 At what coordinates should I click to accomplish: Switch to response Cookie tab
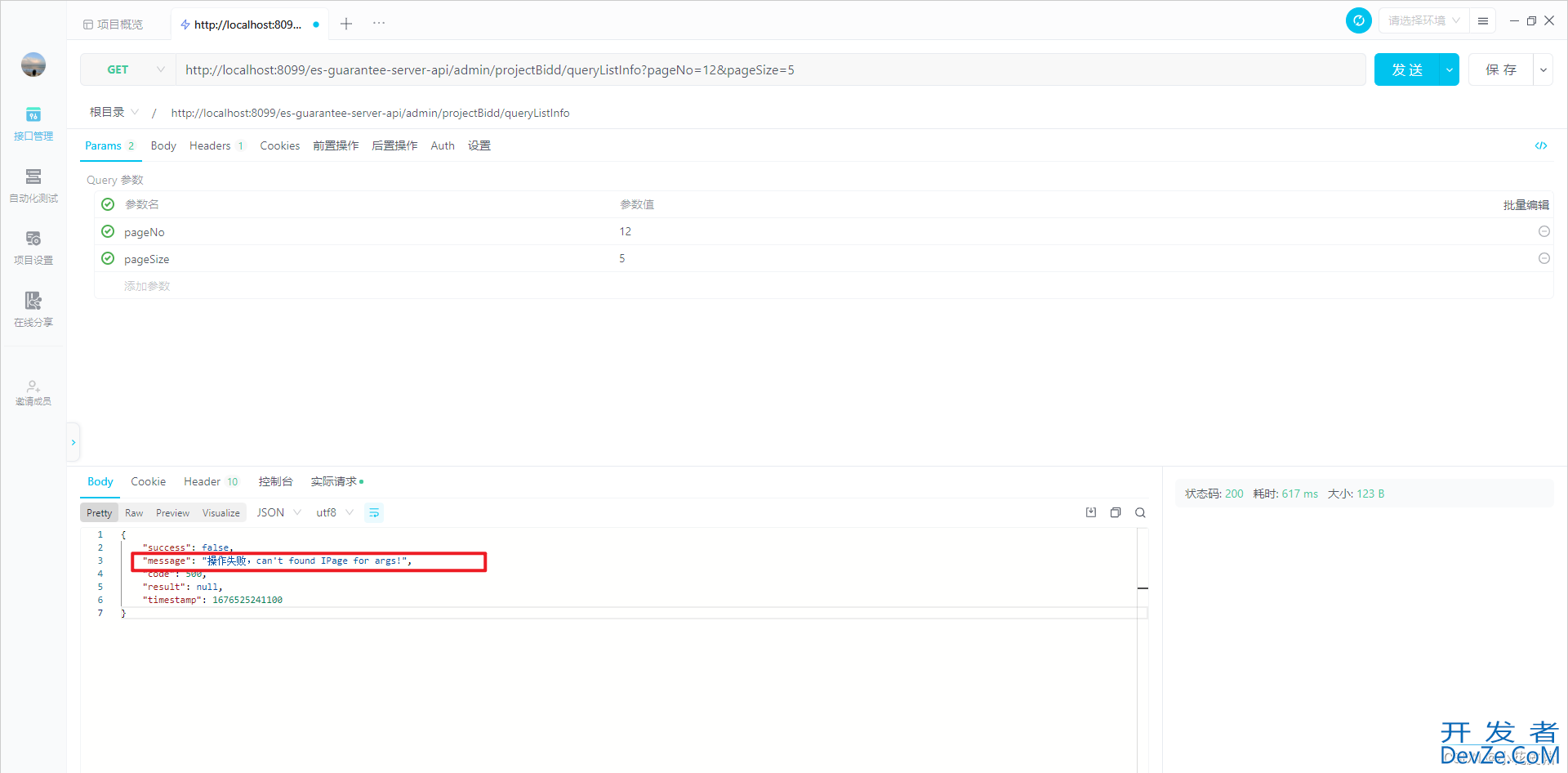pos(149,481)
